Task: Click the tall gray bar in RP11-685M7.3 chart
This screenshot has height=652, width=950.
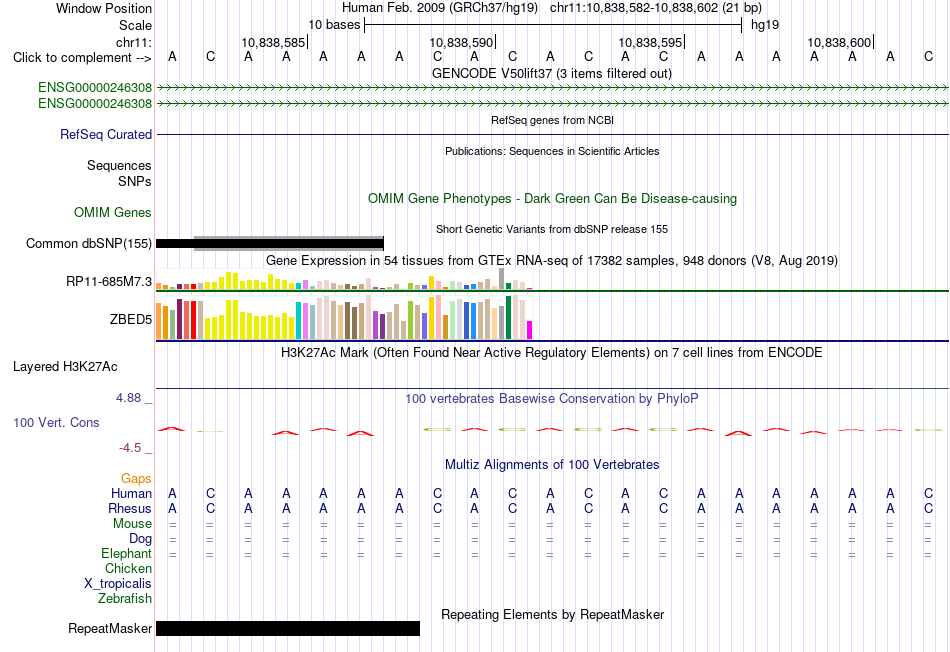Action: (x=501, y=279)
